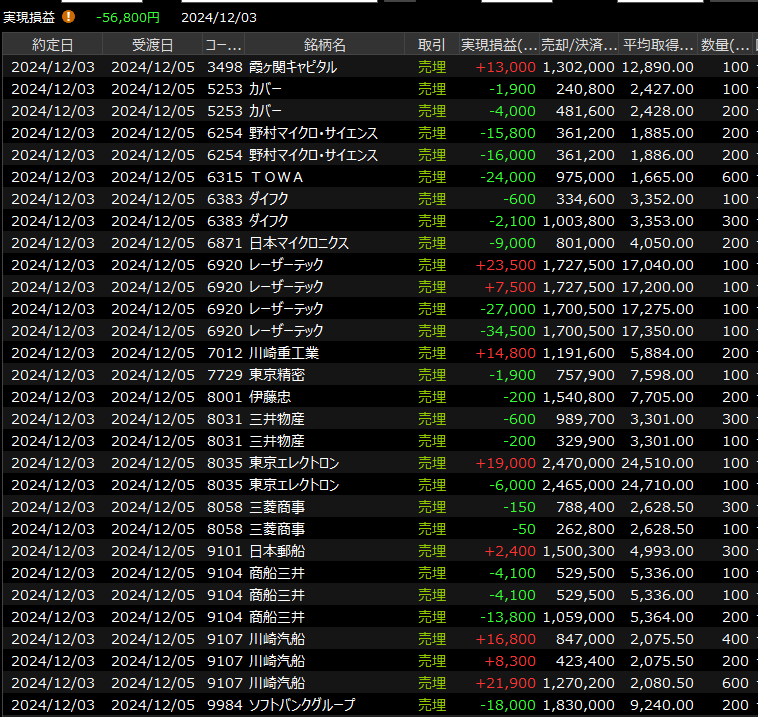
Task: Select the 川崎重工業 row
Action: 285,353
